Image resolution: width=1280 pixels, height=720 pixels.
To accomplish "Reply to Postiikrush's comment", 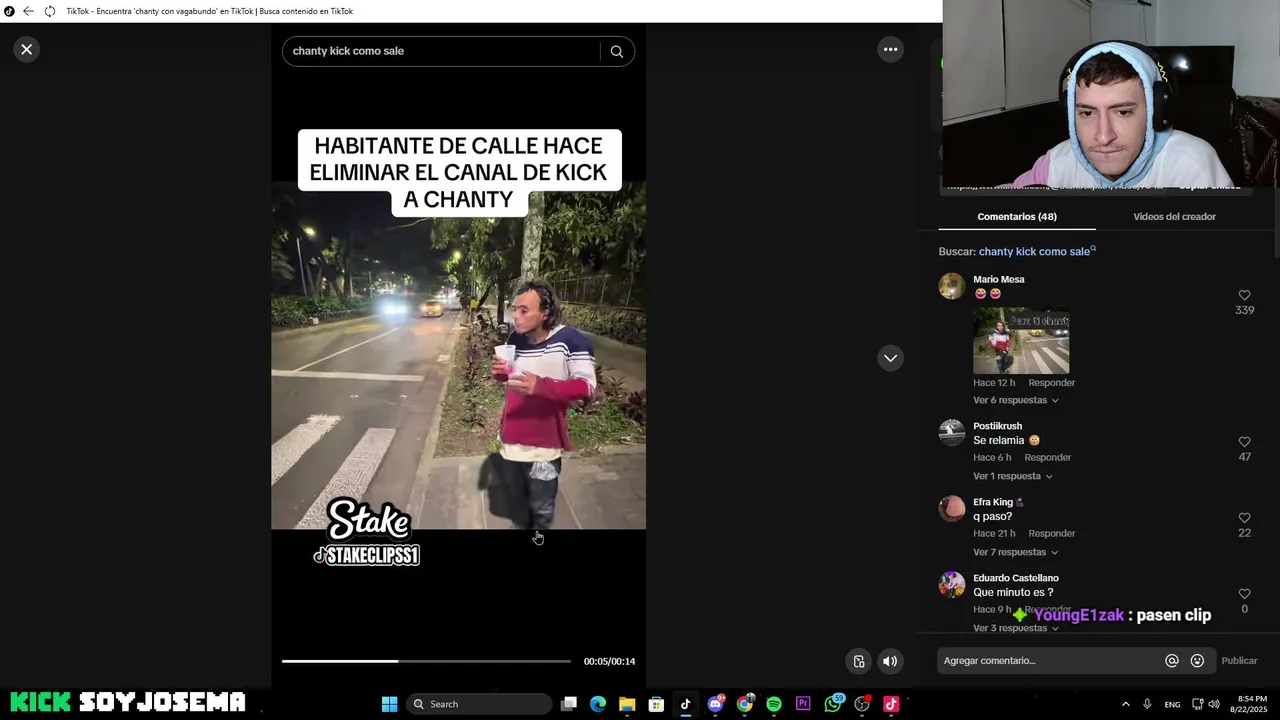I will point(1047,457).
